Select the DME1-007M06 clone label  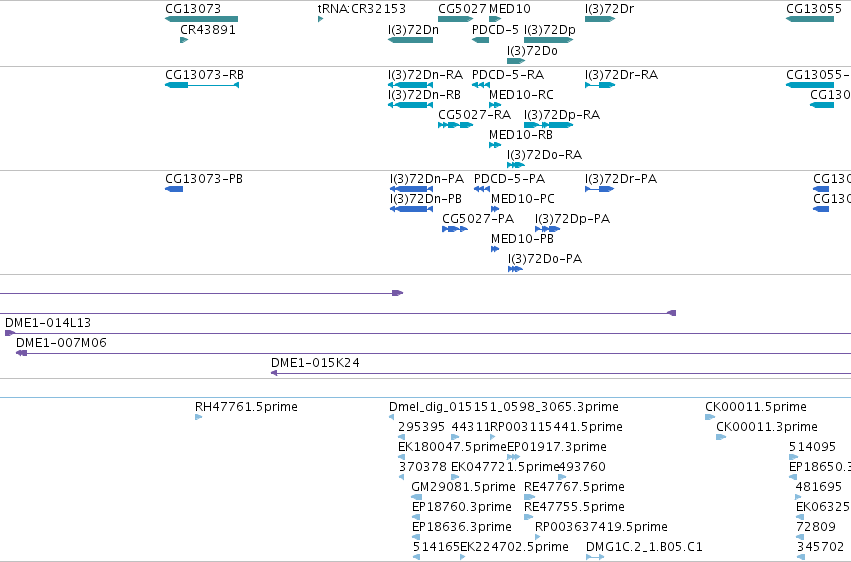point(61,343)
